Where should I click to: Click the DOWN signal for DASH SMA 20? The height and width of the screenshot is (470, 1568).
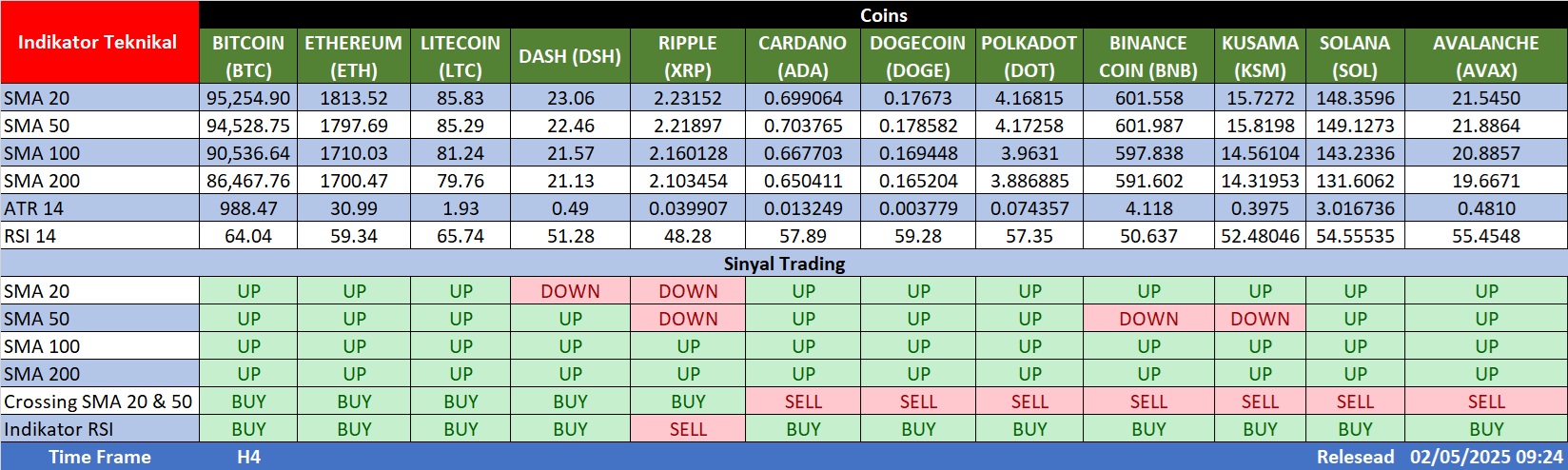pyautogui.click(x=570, y=291)
